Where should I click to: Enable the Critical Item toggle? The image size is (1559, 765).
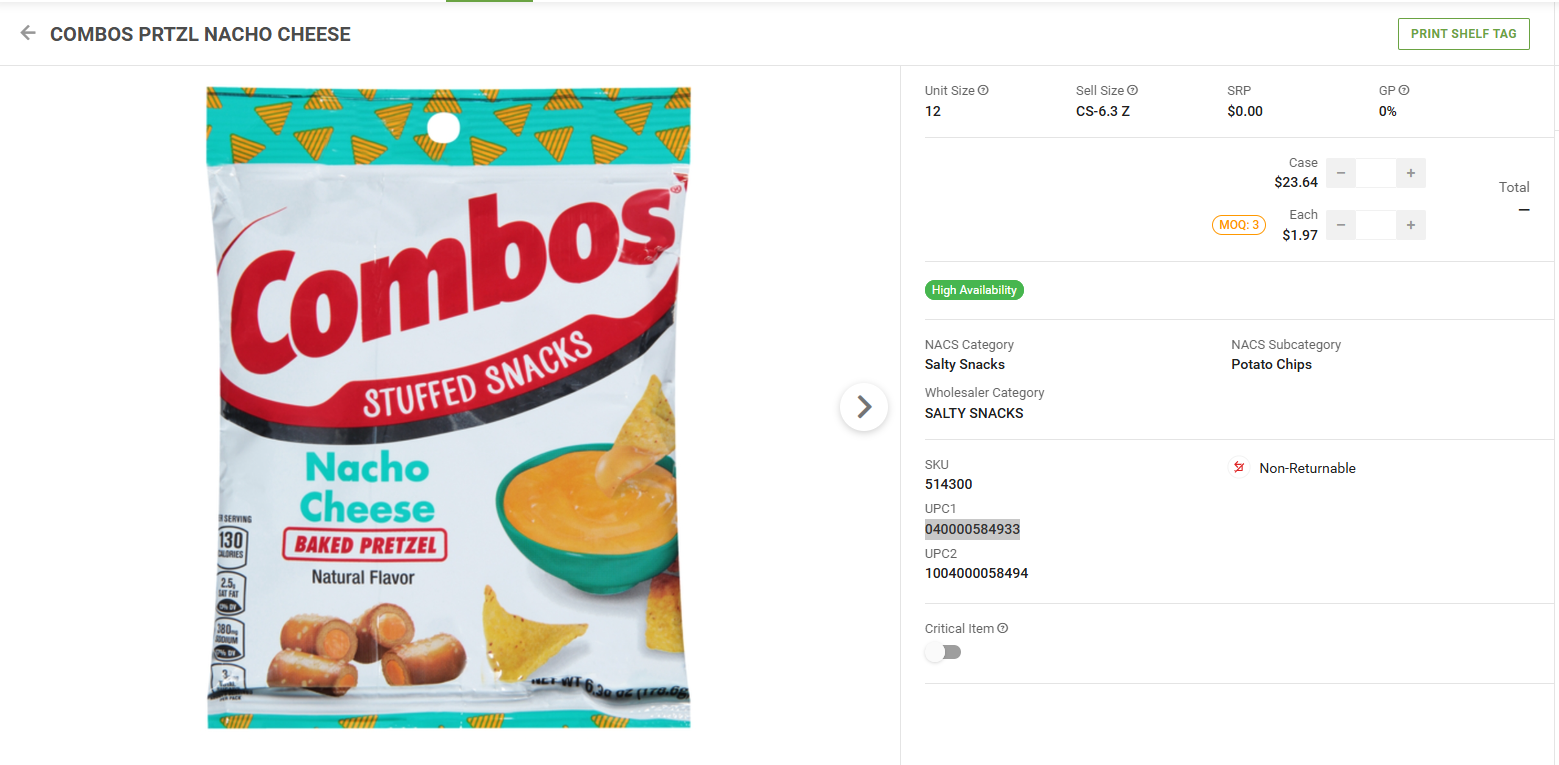[943, 652]
